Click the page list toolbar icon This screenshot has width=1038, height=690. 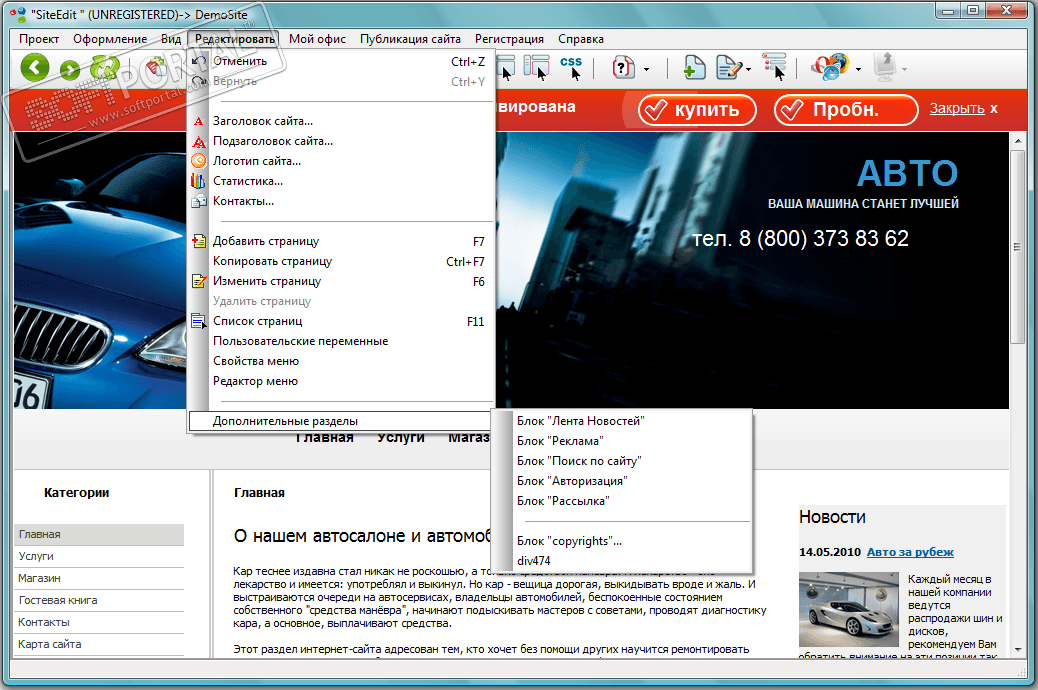(775, 68)
